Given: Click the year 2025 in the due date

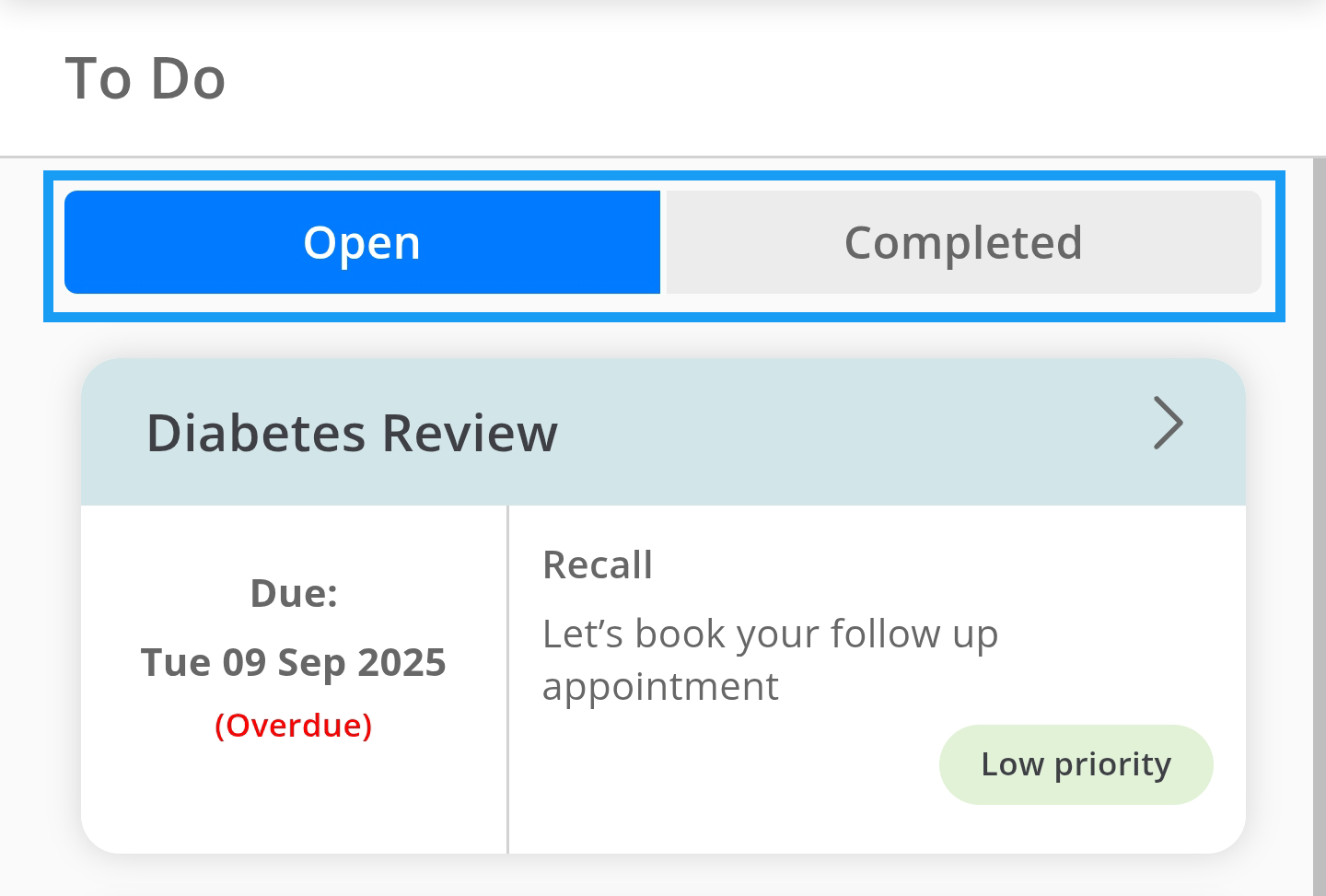Looking at the screenshot, I should point(401,663).
